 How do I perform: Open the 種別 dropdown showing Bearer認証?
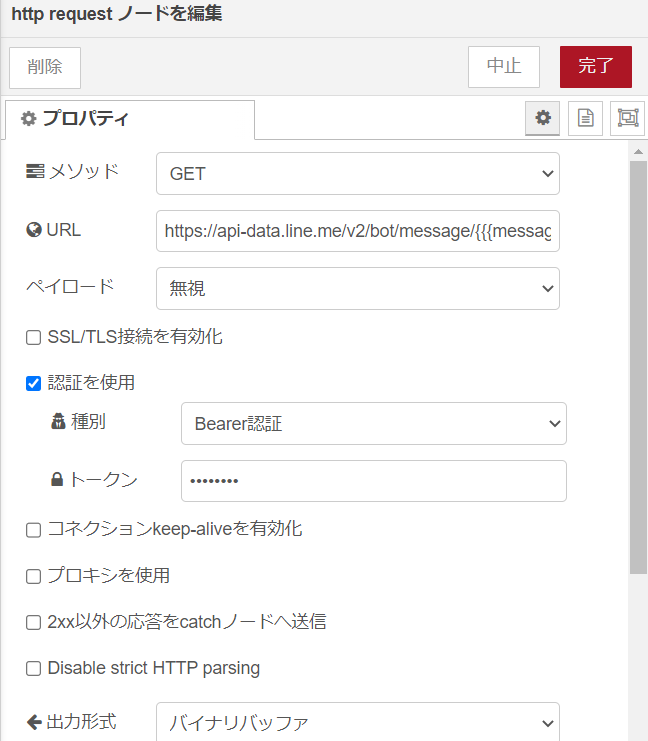click(374, 423)
